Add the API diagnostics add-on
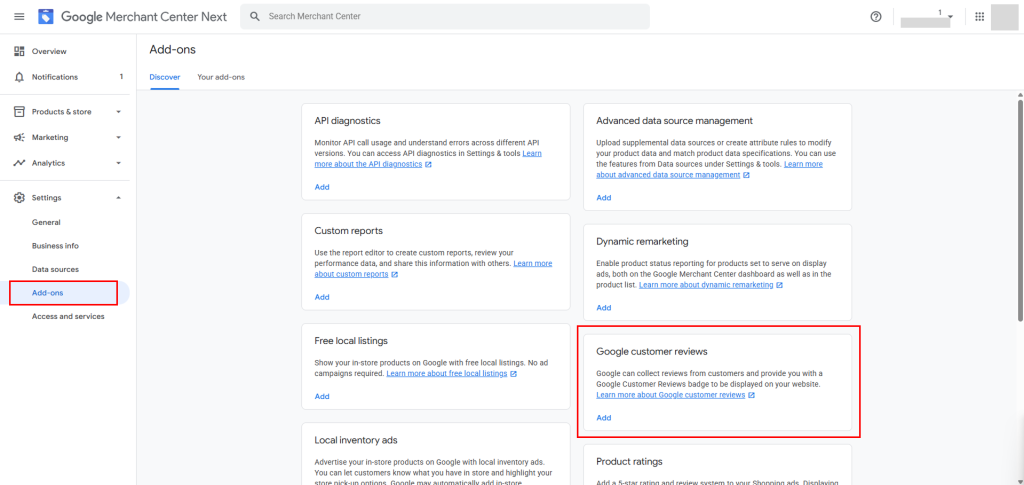 tap(322, 187)
